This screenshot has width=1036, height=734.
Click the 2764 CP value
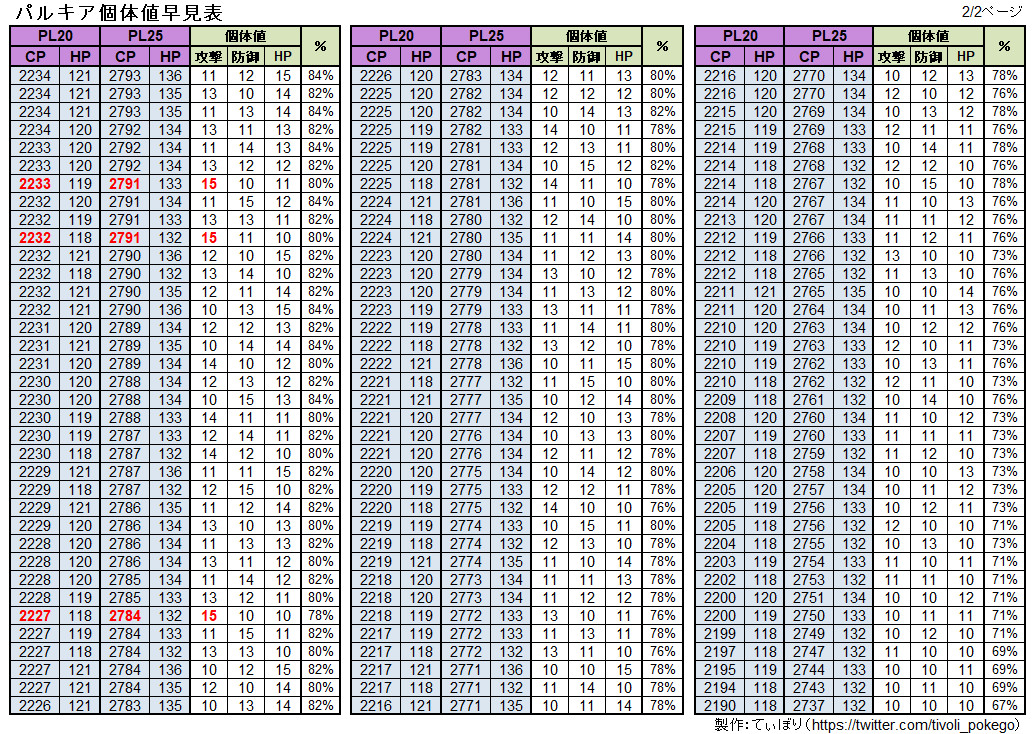coord(809,310)
